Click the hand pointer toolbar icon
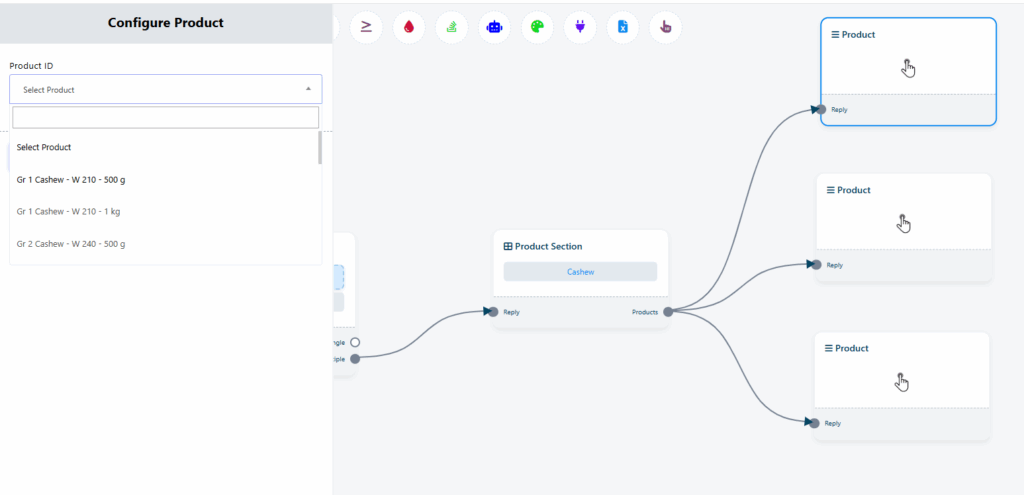The width and height of the screenshot is (1024, 495). pyautogui.click(x=666, y=27)
